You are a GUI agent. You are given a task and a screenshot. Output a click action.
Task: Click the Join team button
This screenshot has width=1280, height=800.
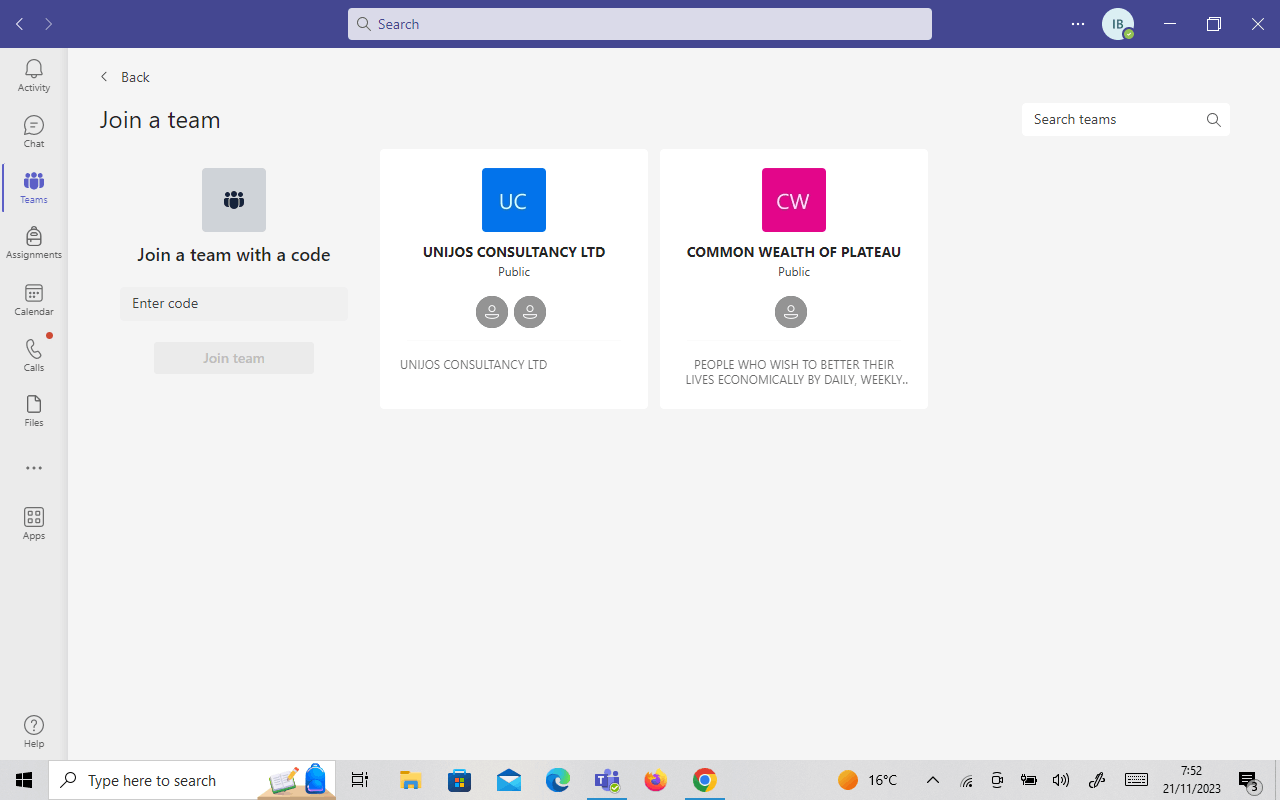click(234, 358)
